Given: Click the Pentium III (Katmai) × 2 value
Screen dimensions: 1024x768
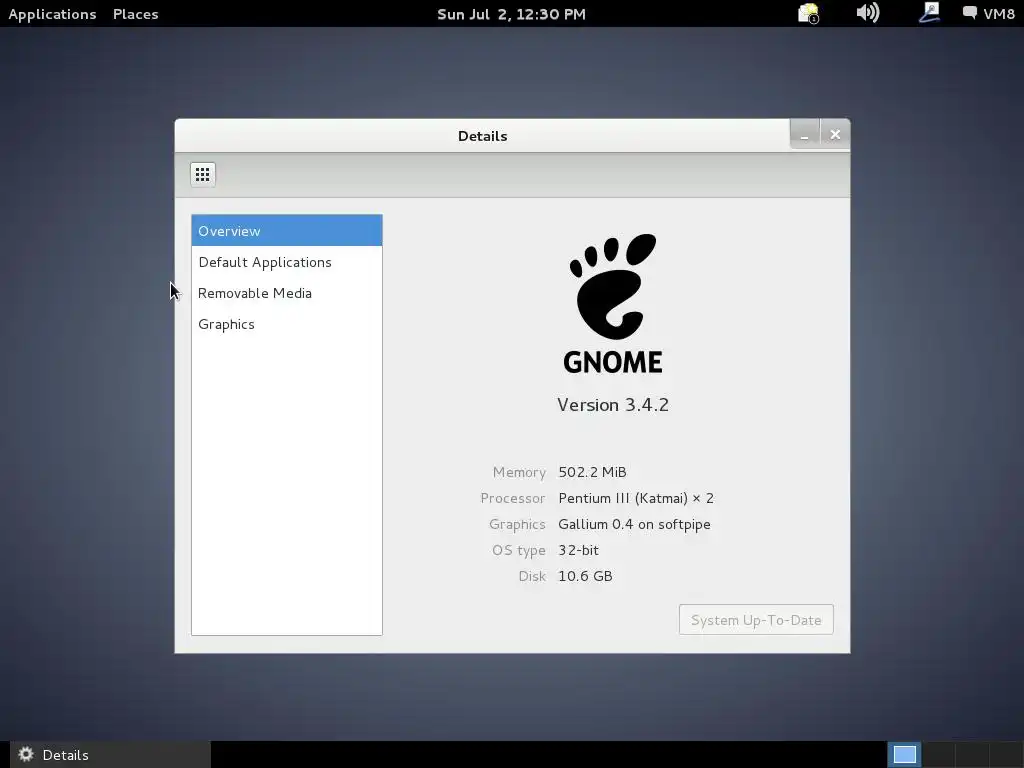Looking at the screenshot, I should [x=636, y=498].
